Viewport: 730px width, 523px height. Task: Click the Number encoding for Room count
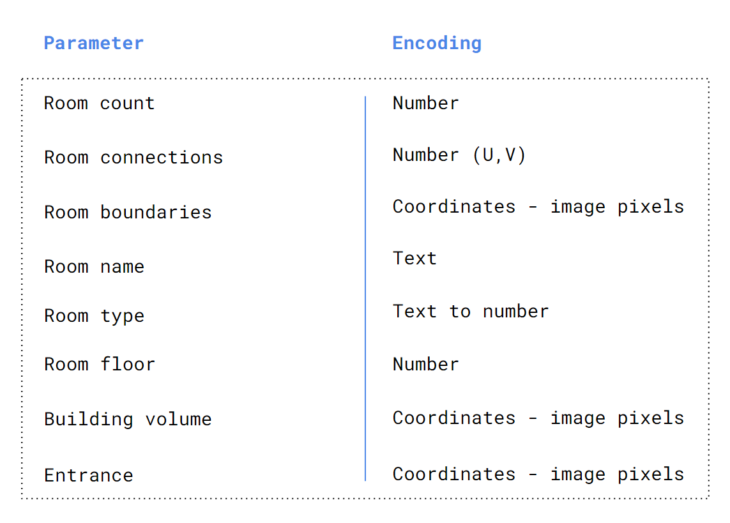[425, 103]
